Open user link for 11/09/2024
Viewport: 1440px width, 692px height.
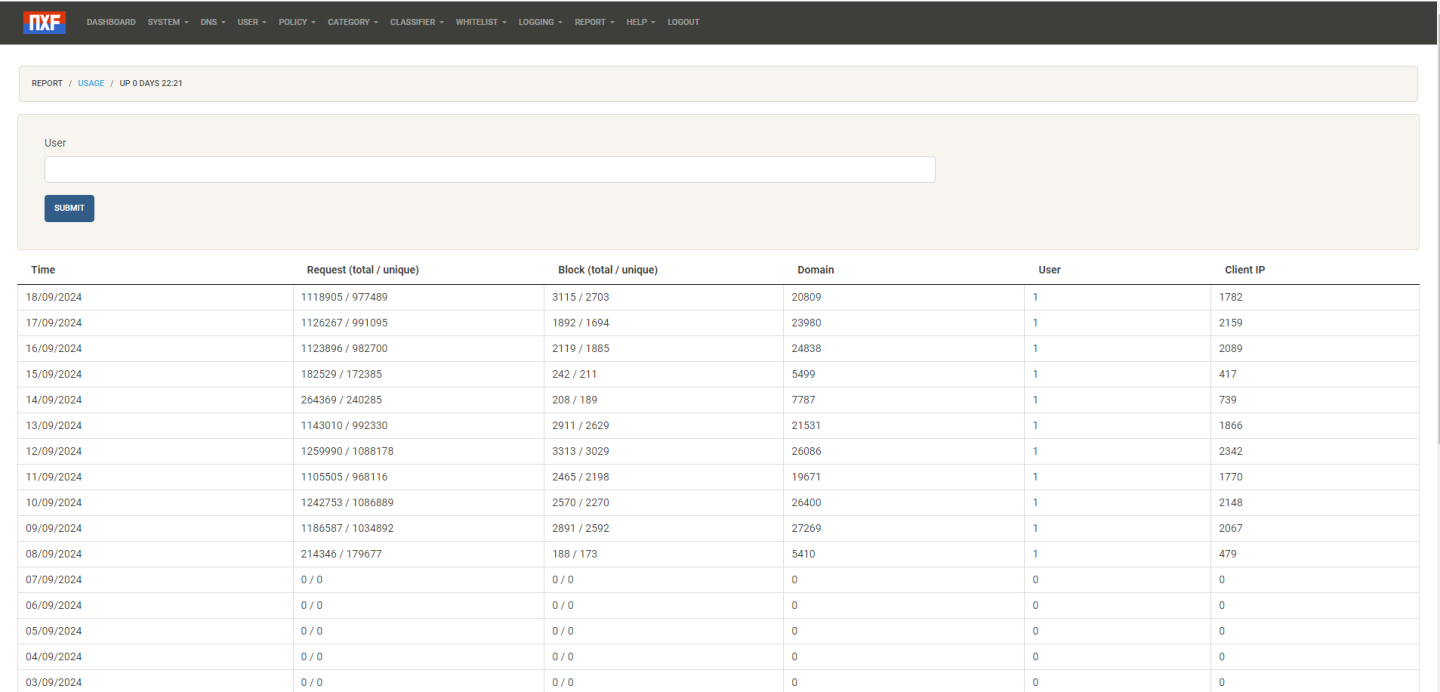[1036, 477]
